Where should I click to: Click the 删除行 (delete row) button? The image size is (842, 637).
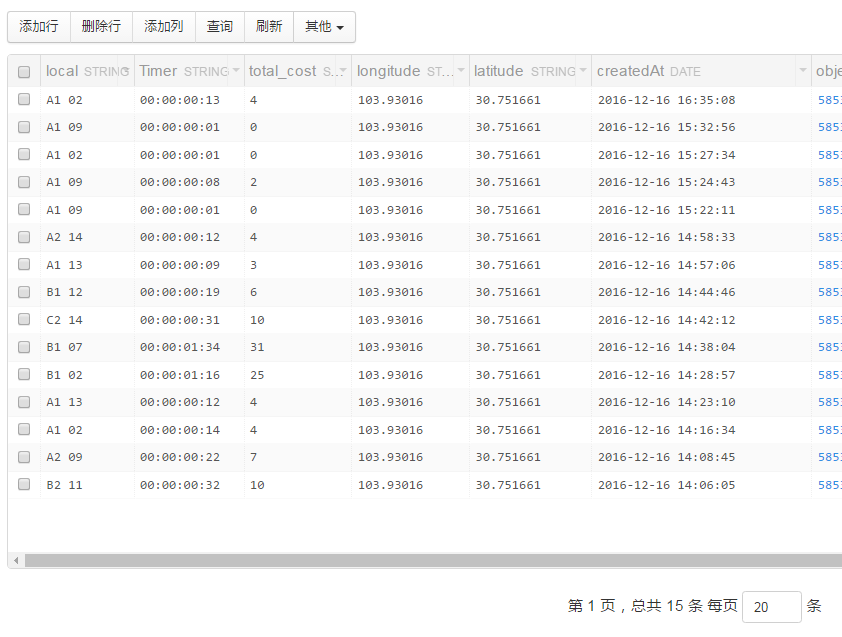click(x=101, y=26)
